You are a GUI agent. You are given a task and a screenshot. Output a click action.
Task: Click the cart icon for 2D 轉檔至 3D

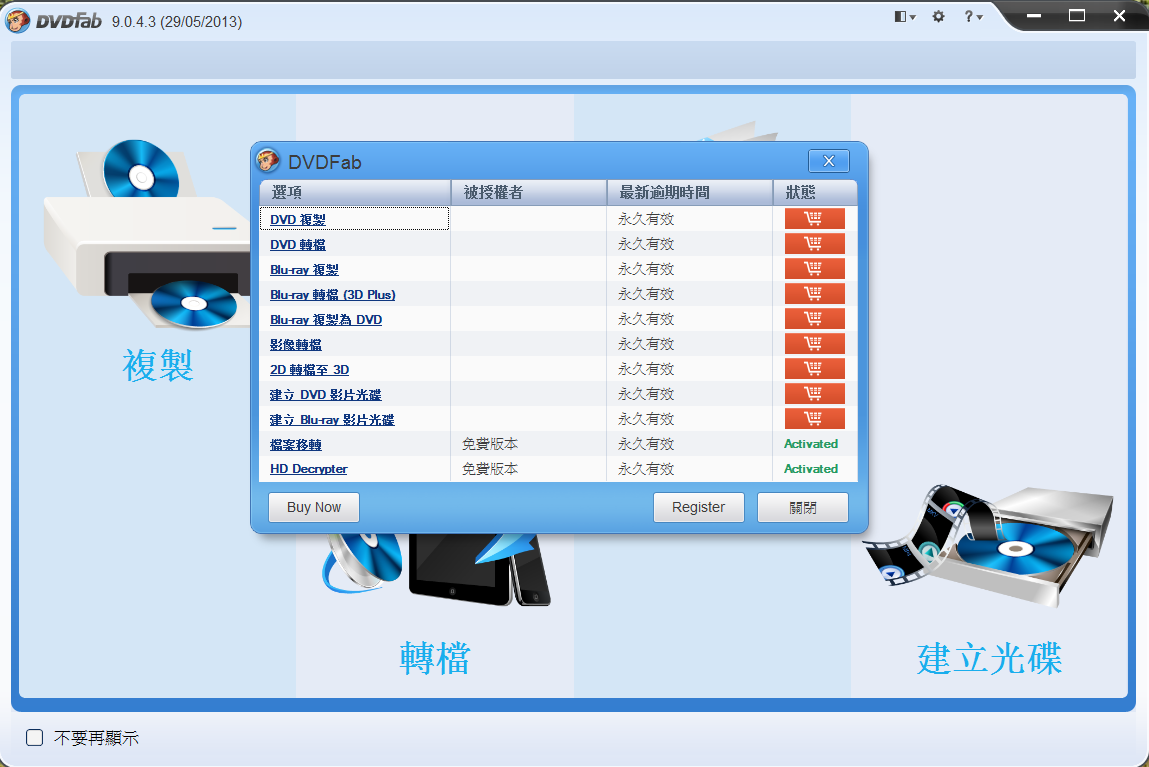coord(814,368)
